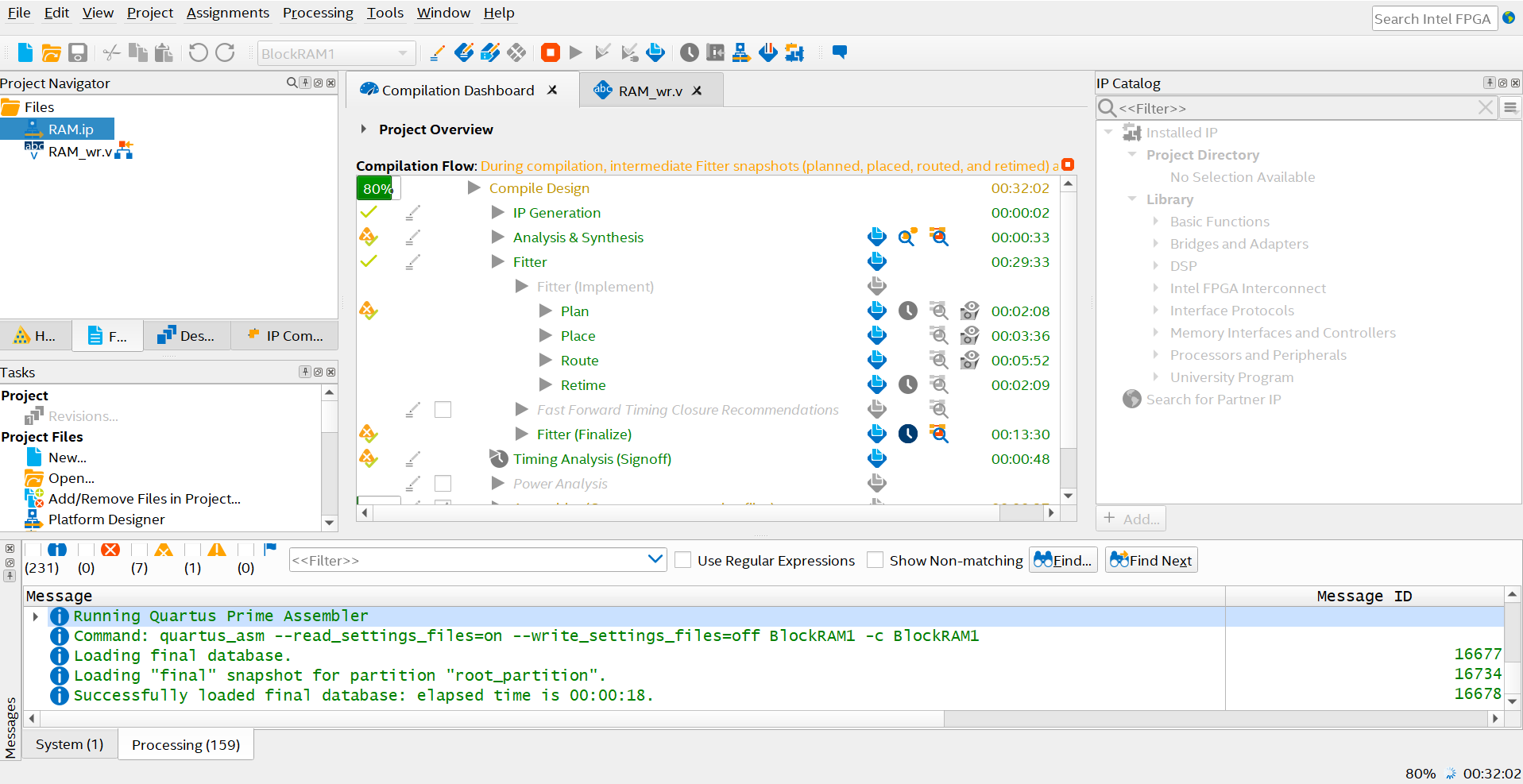Click the Find Next button
The height and width of the screenshot is (784, 1523).
(x=1150, y=559)
